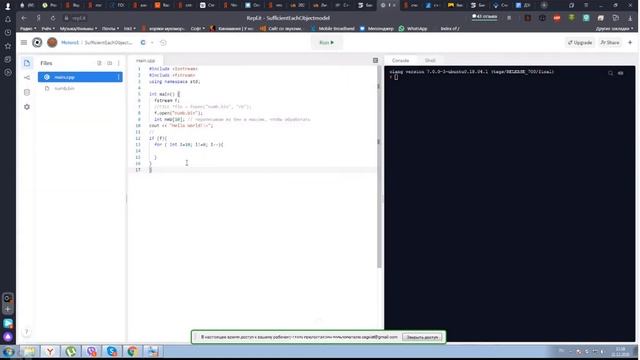Click Закрыть доступ in sharing notice
Image resolution: width=640 pixels, height=360 pixels.
point(422,337)
